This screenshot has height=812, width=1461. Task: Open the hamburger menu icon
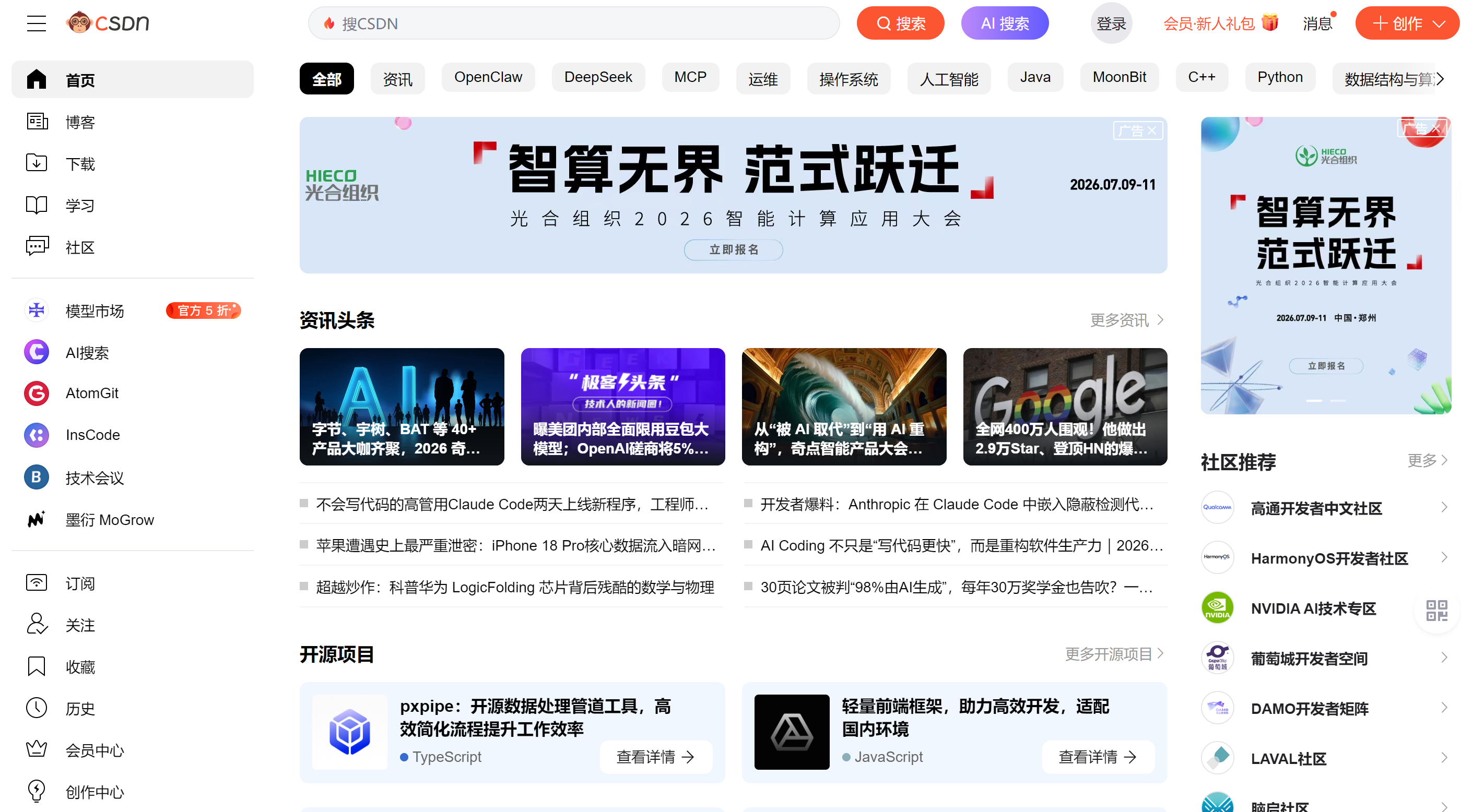tap(37, 23)
